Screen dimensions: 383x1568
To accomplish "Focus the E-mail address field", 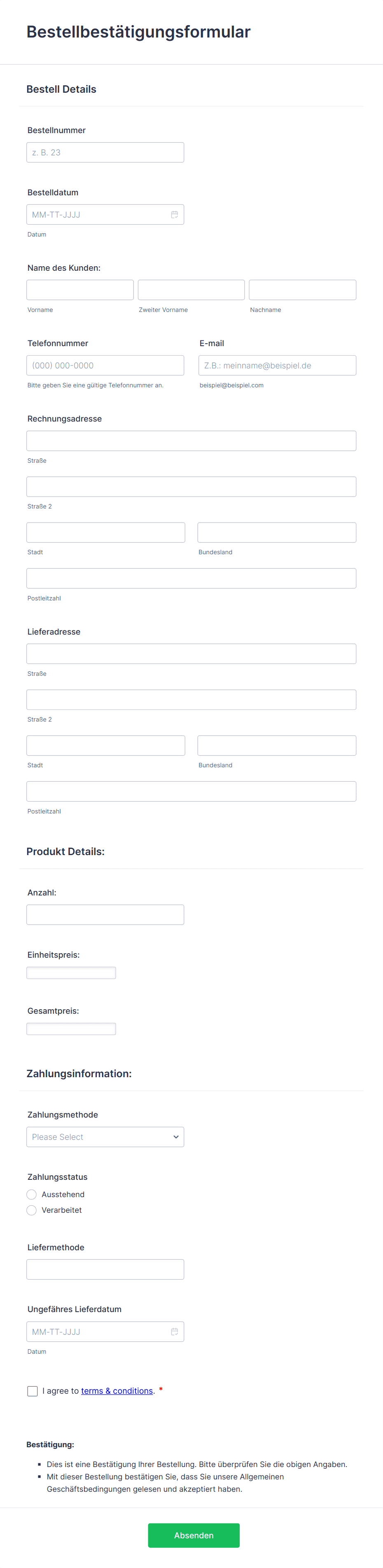I will (277, 365).
